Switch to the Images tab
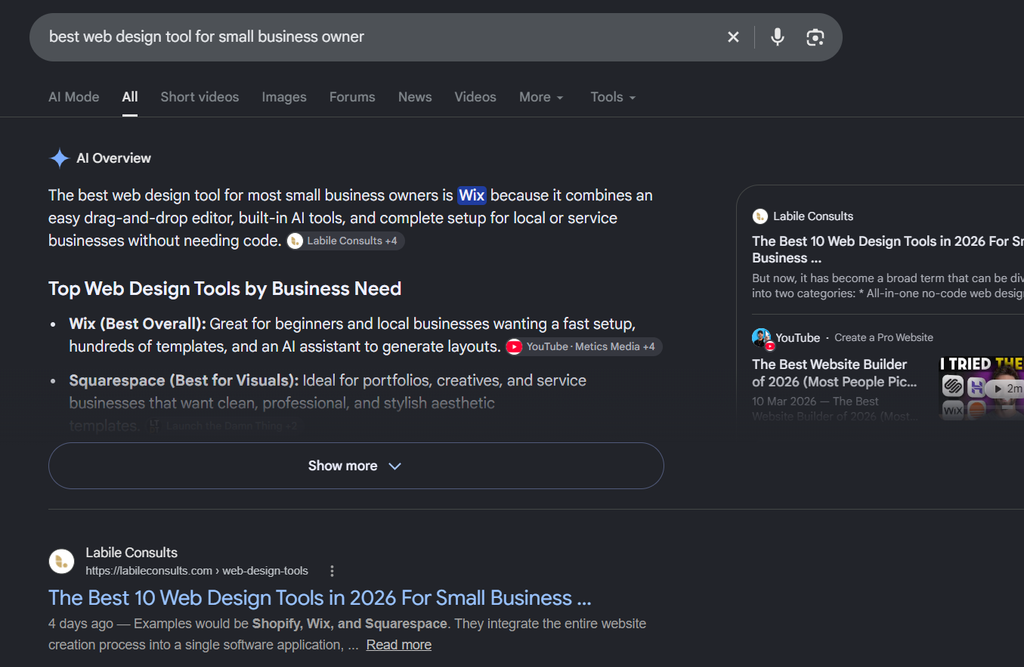 284,97
